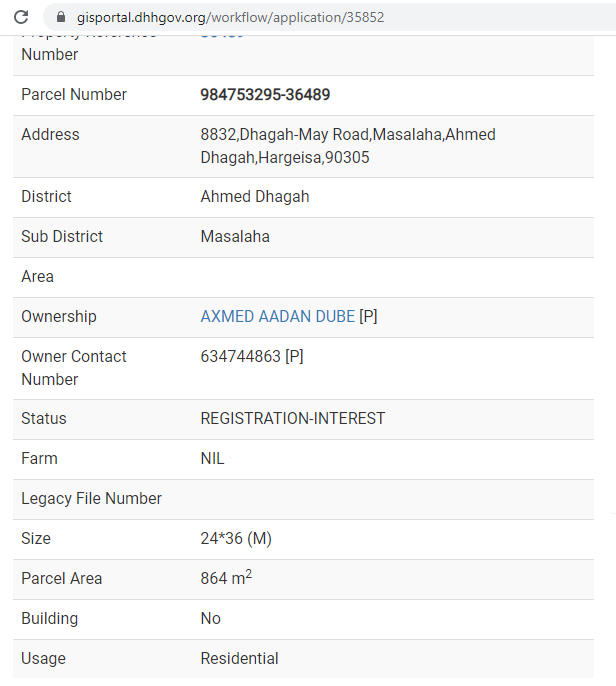The image size is (616, 686).
Task: Click the Building value No
Action: (210, 618)
